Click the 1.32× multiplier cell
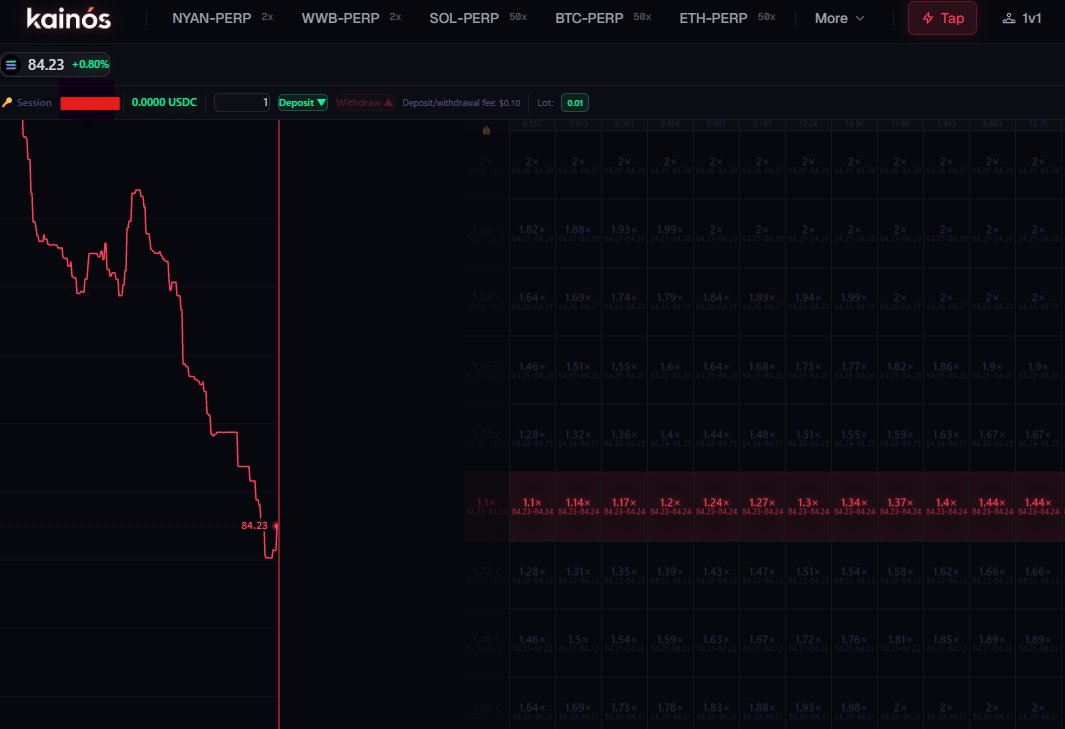 point(579,438)
